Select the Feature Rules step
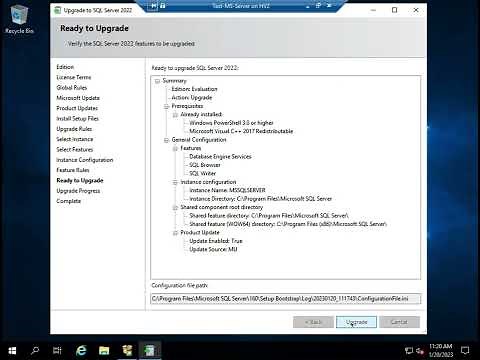Image resolution: width=480 pixels, height=360 pixels. [73, 170]
